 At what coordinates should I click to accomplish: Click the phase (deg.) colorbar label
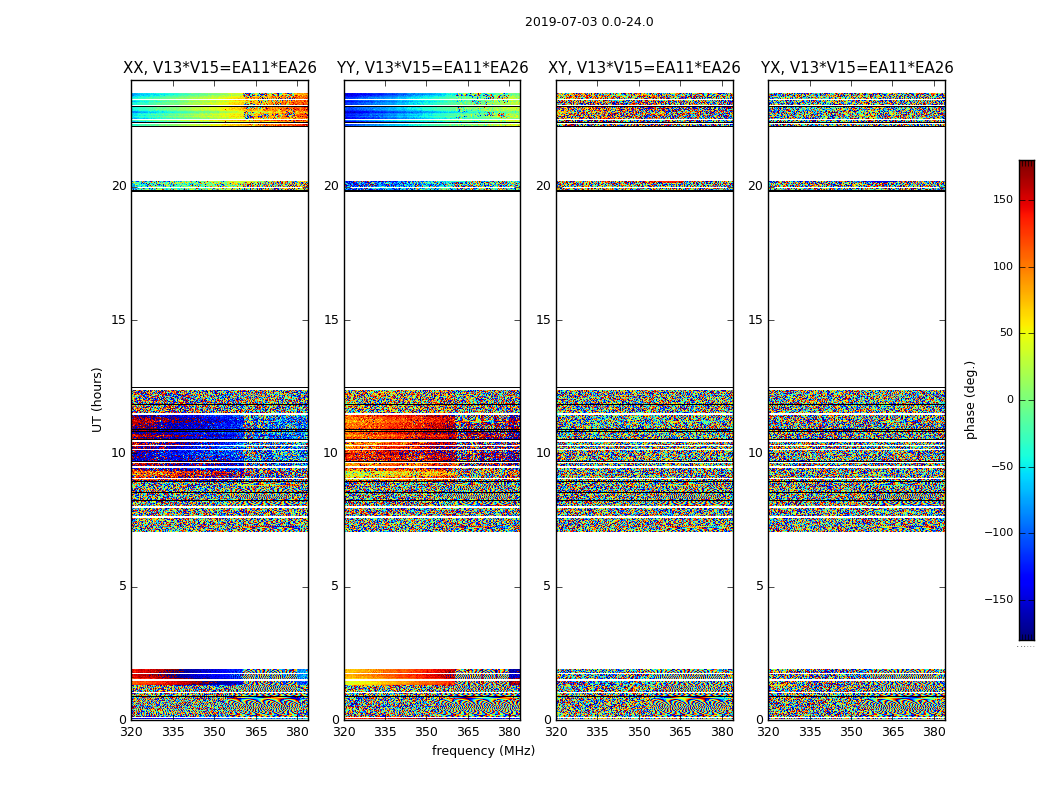pos(970,399)
